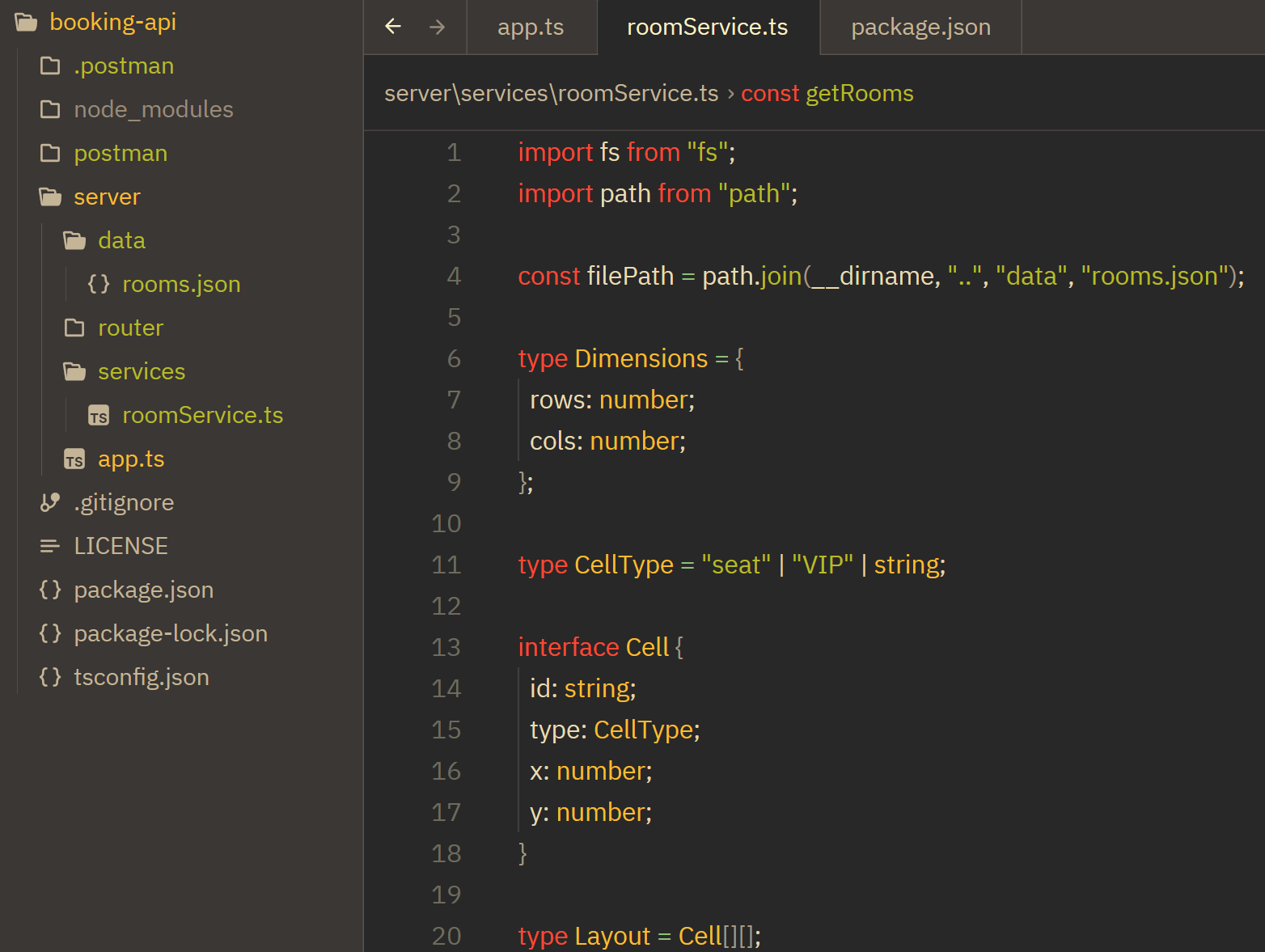Image resolution: width=1265 pixels, height=952 pixels.
Task: Collapse the services folder
Action: (x=141, y=371)
